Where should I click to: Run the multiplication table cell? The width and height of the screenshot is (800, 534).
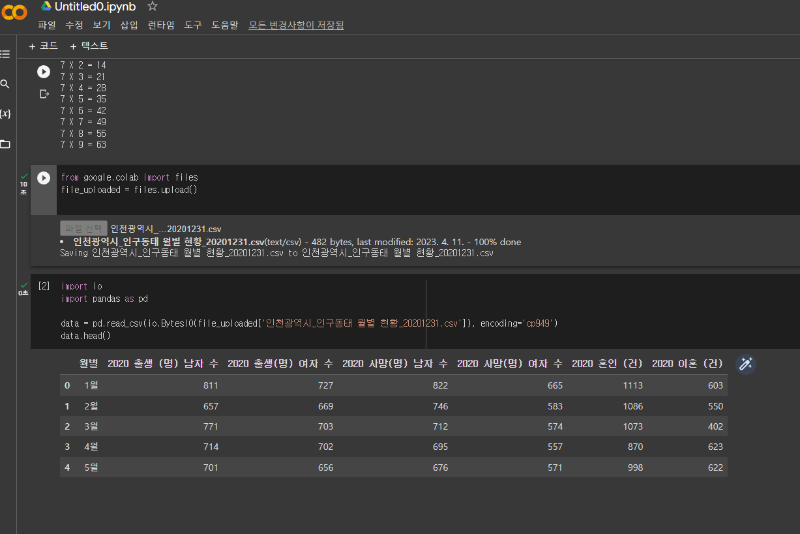43,72
